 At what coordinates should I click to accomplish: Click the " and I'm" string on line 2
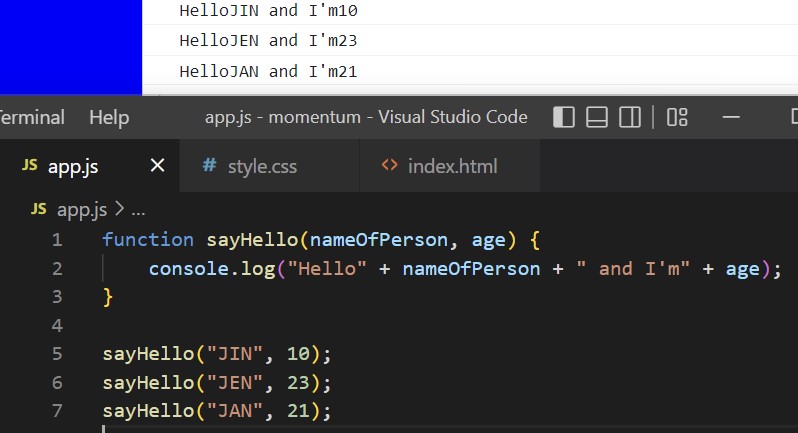(x=633, y=269)
